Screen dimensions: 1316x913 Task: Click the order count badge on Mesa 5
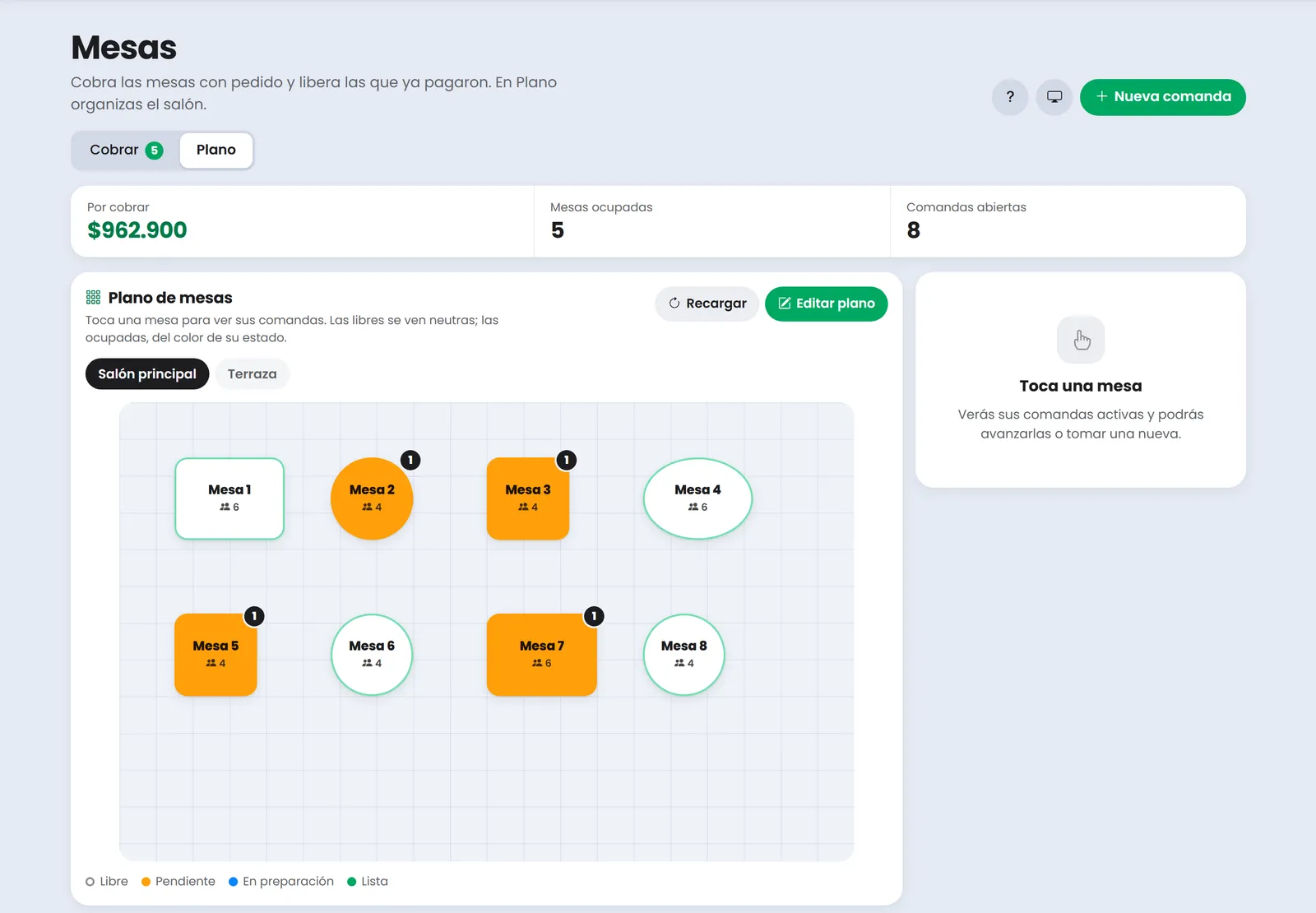point(254,616)
